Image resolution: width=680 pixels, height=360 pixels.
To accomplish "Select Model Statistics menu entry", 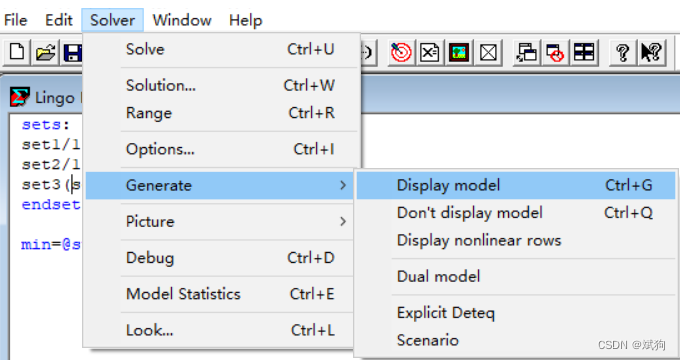I will 219,294.
